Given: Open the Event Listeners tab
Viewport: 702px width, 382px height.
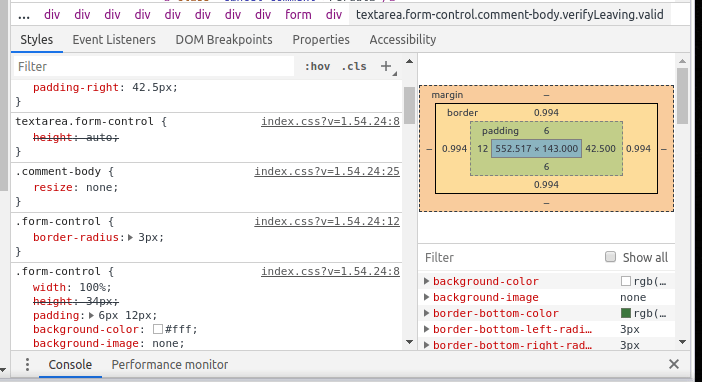Looking at the screenshot, I should [x=114, y=40].
